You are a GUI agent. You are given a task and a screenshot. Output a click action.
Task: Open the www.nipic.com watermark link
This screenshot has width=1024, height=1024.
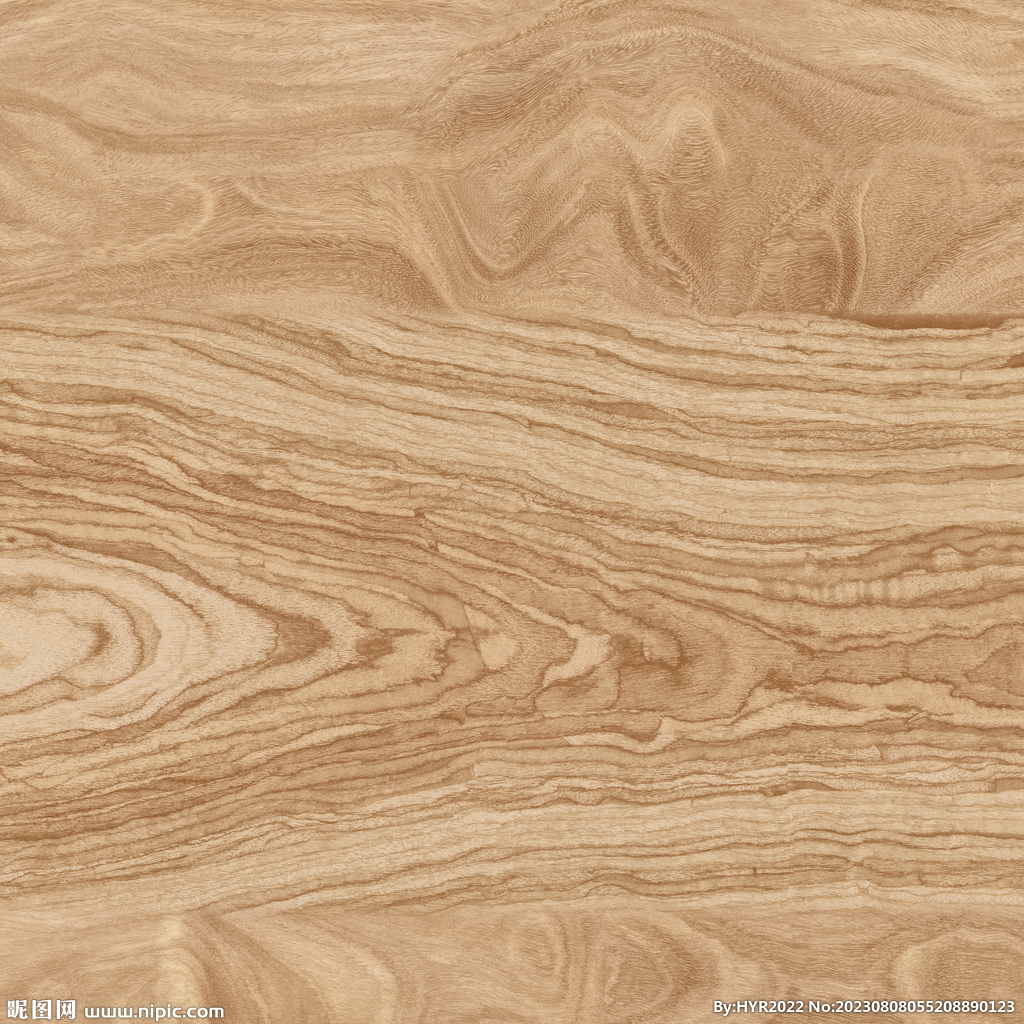point(155,1011)
